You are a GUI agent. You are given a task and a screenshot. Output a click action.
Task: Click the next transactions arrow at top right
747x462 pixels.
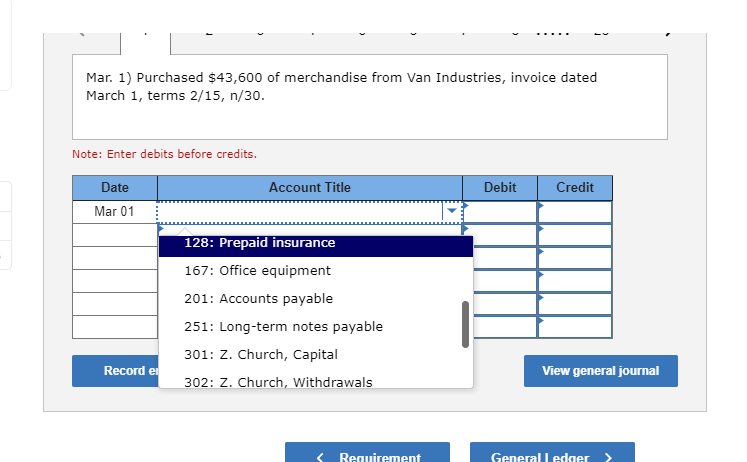[668, 33]
